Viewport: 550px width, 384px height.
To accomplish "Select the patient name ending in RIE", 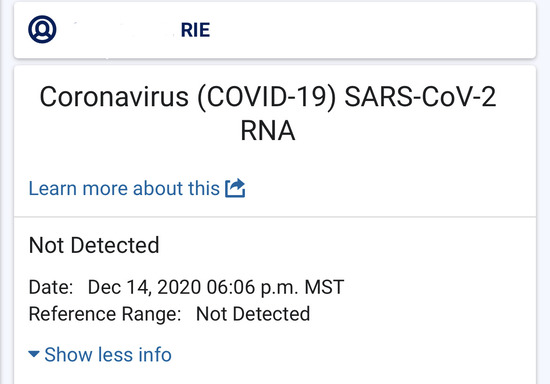I will pos(195,30).
